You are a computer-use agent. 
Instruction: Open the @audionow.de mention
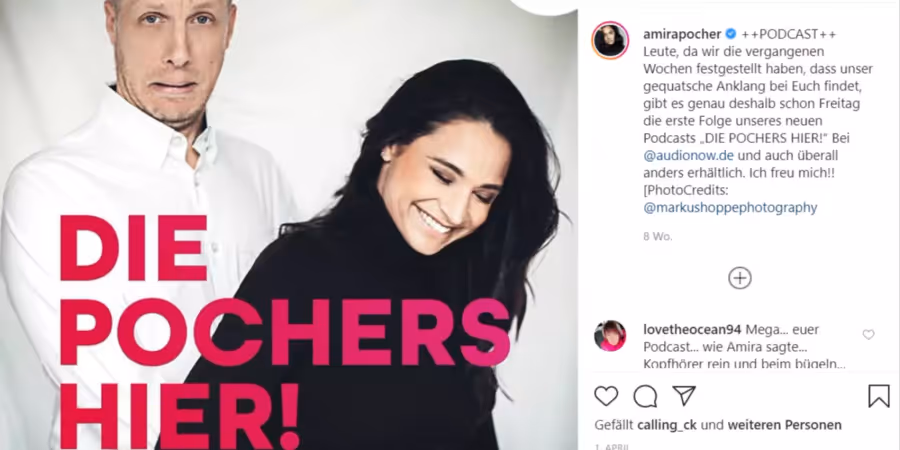[688, 156]
